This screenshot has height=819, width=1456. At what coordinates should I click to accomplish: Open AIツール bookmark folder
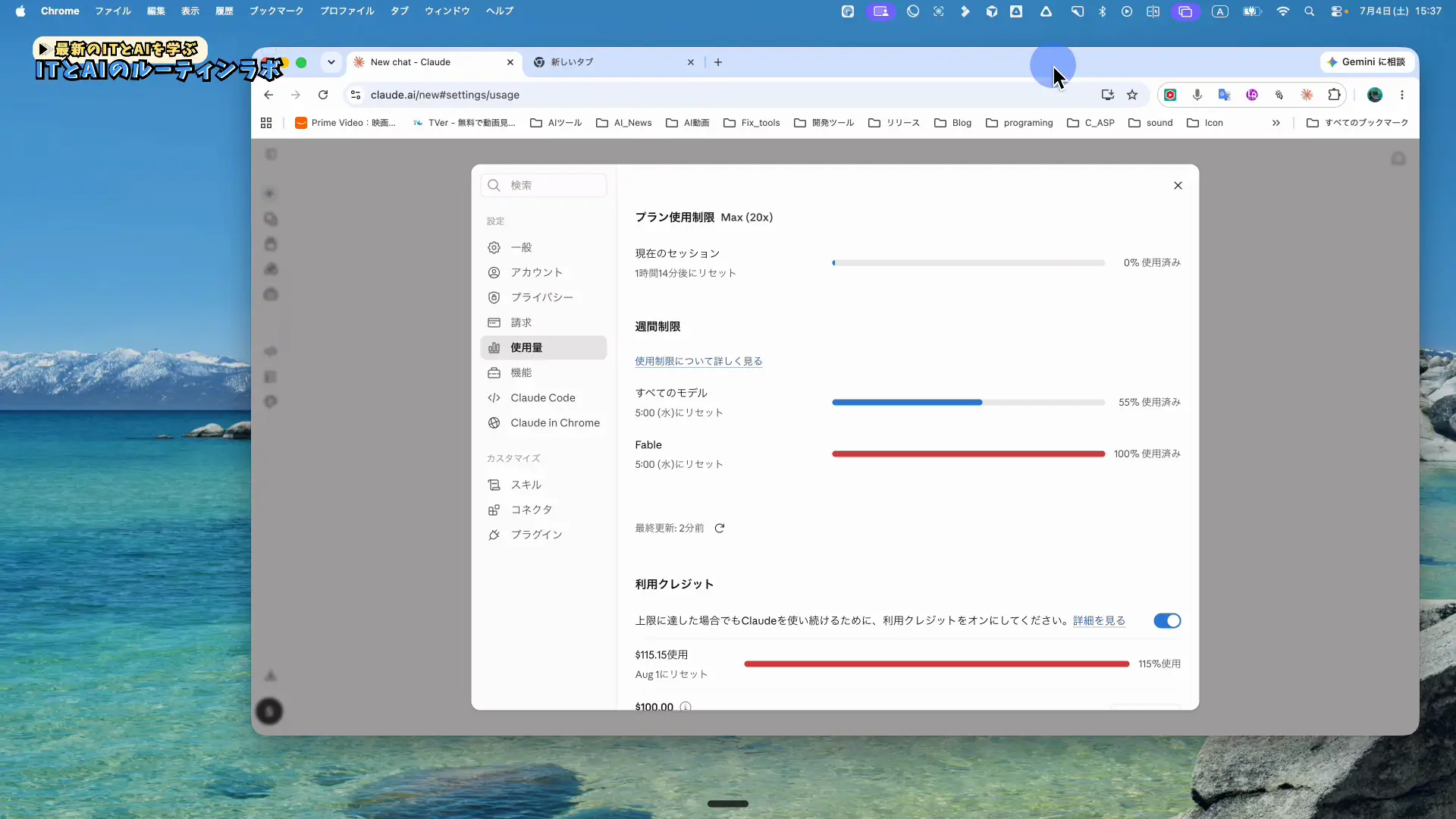click(x=556, y=123)
